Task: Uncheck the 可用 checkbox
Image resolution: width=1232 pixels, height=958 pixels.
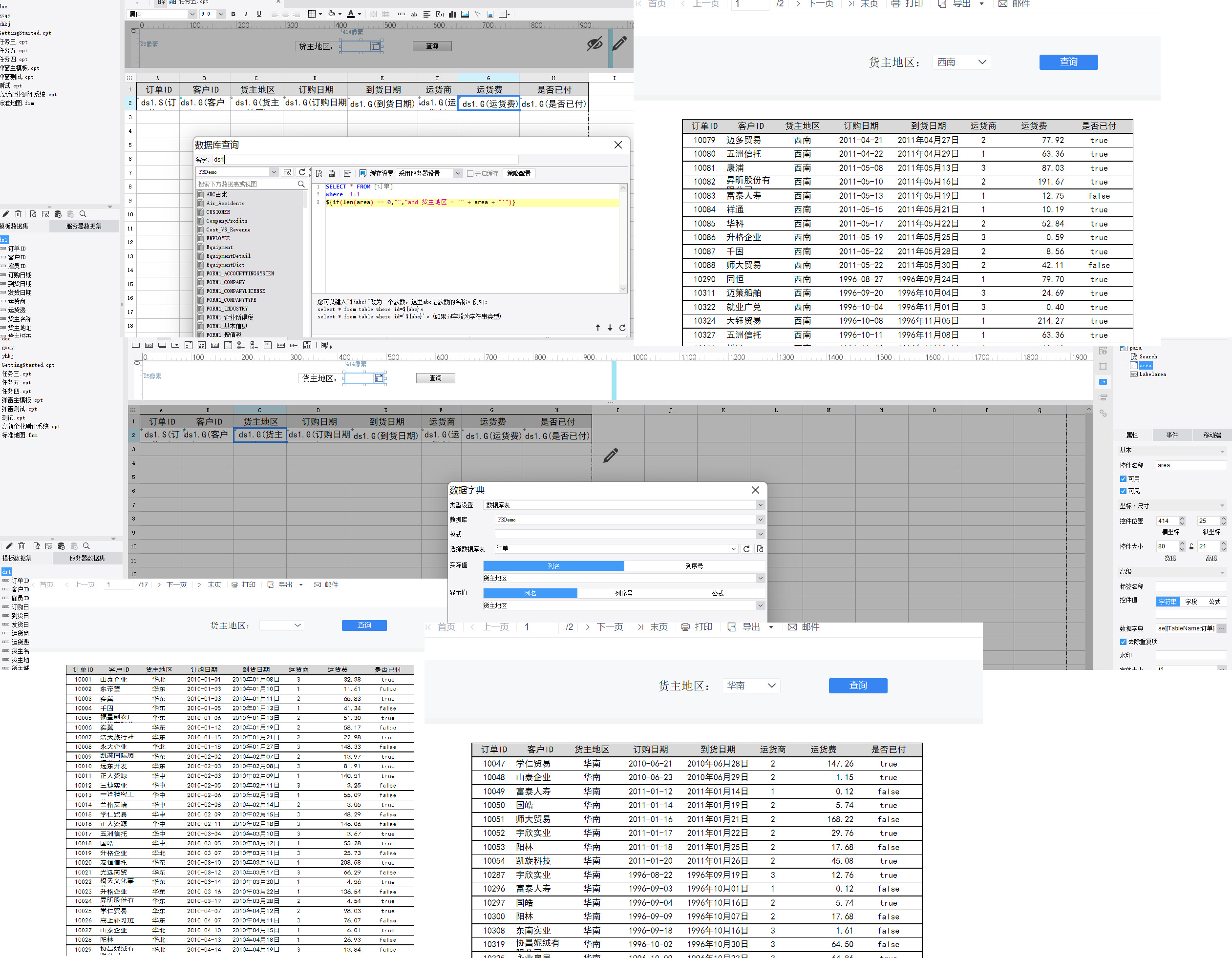Action: point(1123,479)
